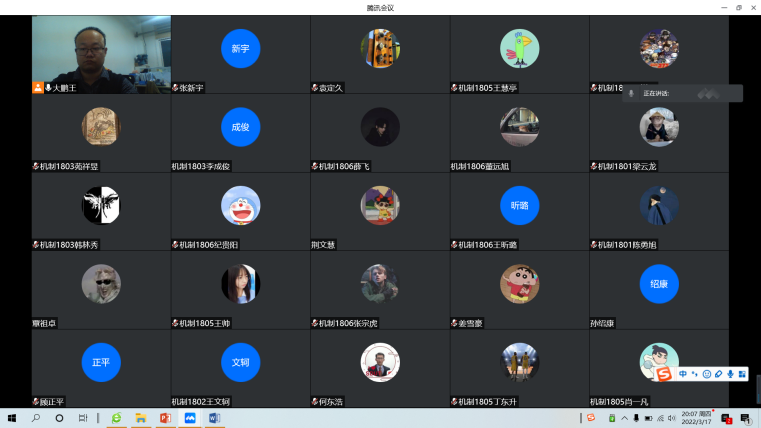Viewport: 761px width, 428px height.
Task: Open Sogou voice input microphone
Action: [x=730, y=374]
